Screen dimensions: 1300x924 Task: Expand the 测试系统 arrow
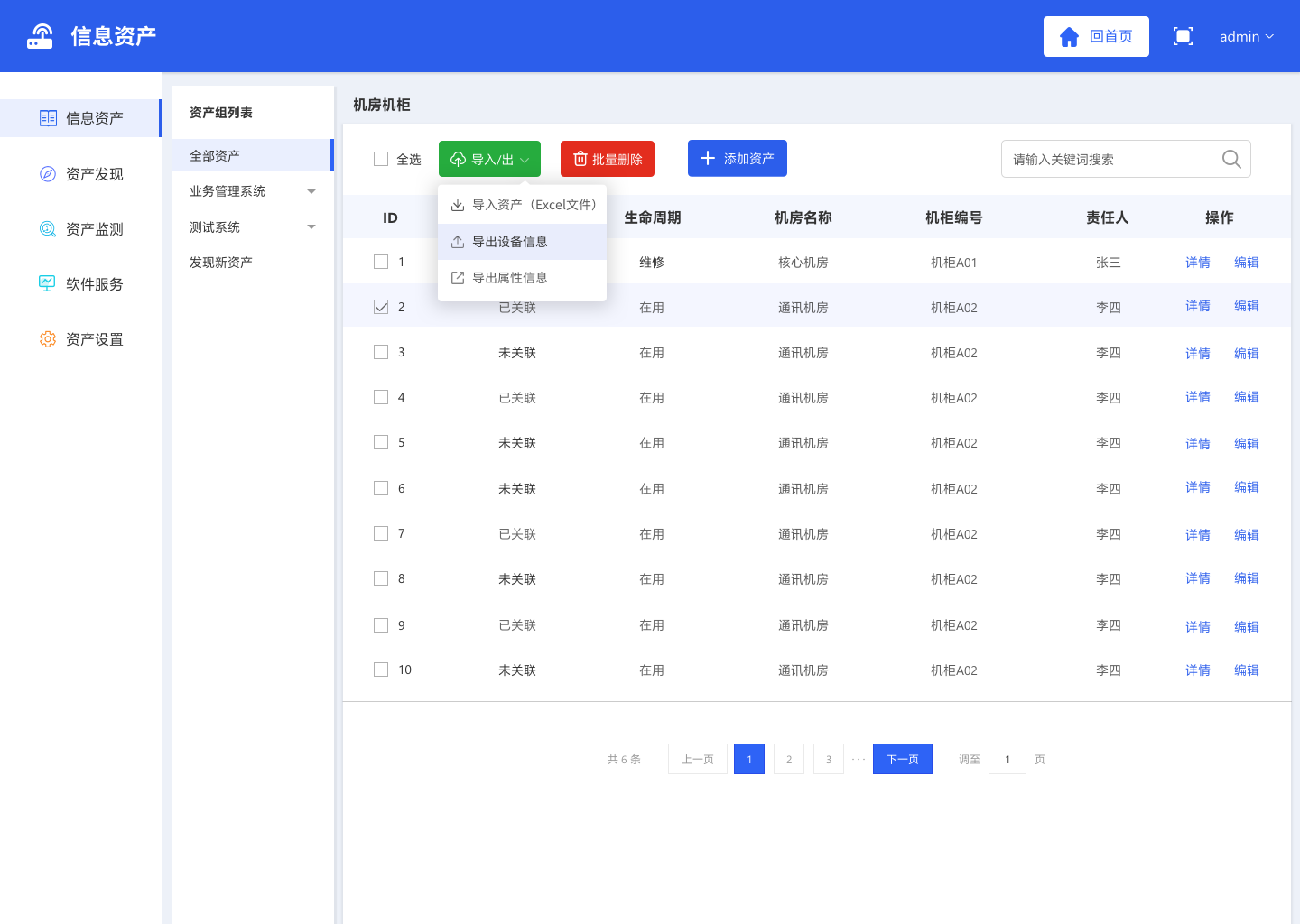pyautogui.click(x=311, y=226)
